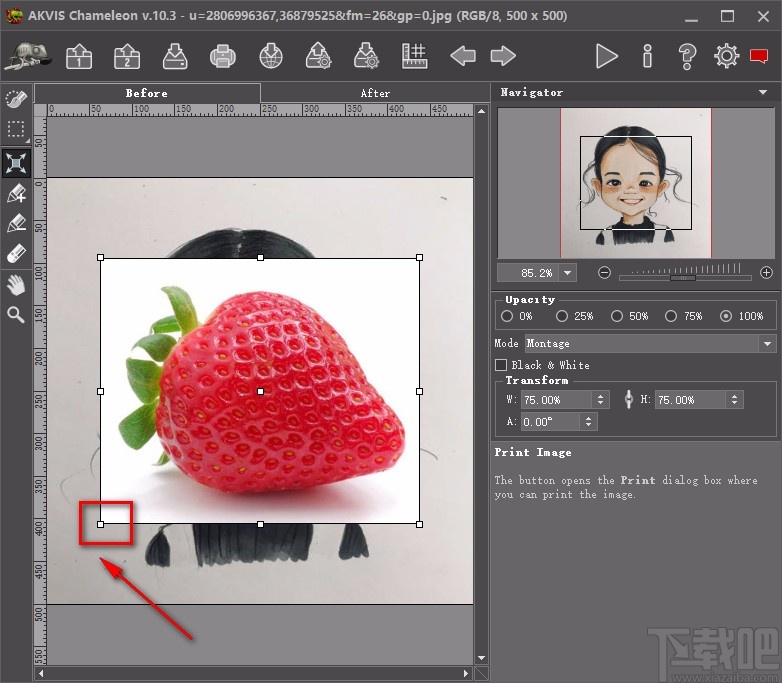Open program information dialog
Viewport: 782px width, 683px height.
(x=647, y=56)
